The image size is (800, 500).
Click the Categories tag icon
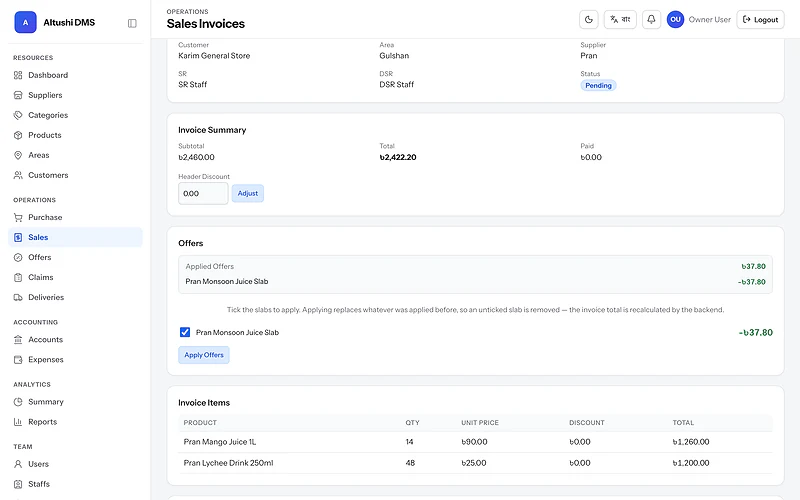click(18, 115)
